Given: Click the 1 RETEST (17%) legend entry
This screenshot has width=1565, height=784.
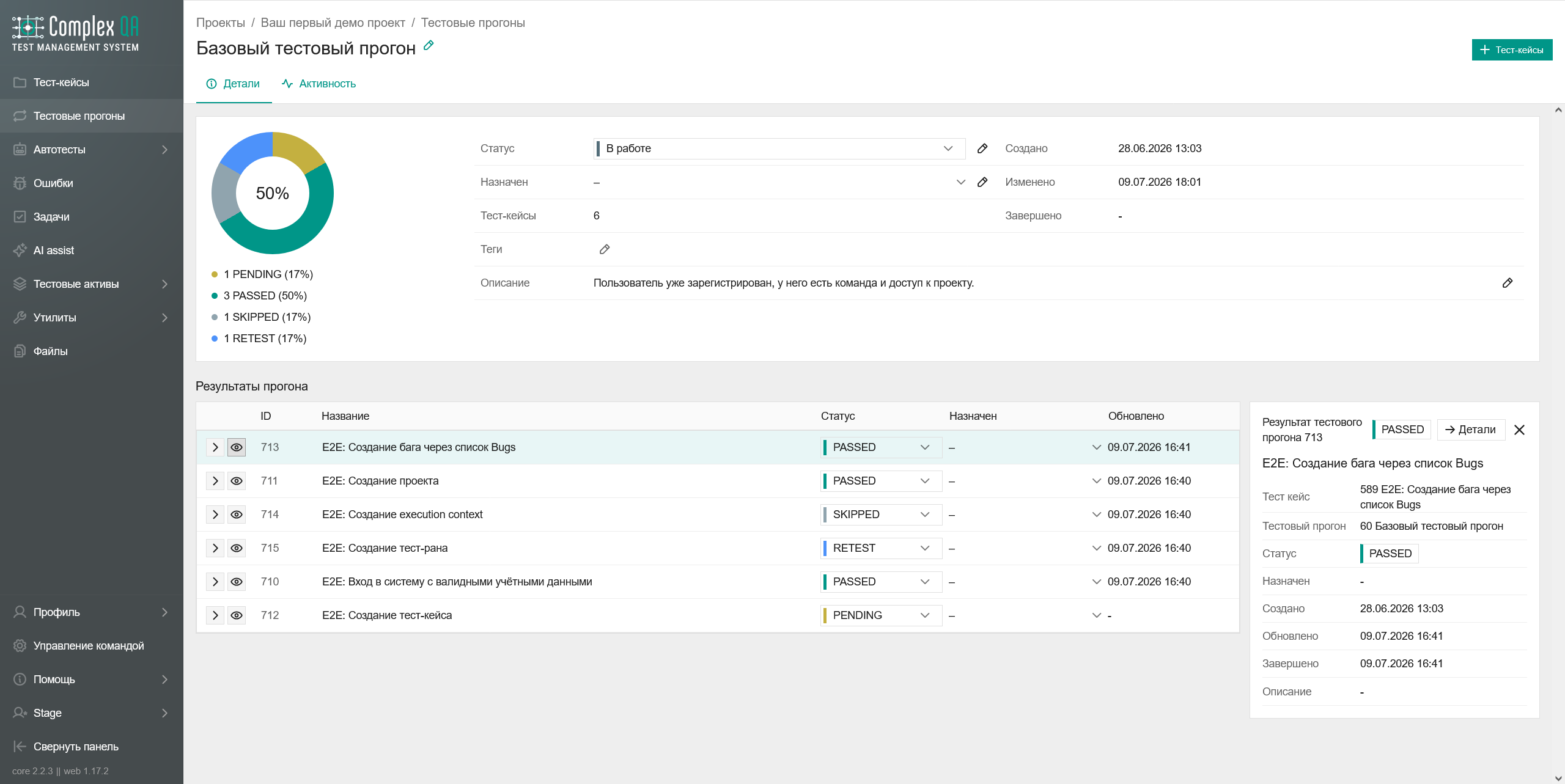Looking at the screenshot, I should pos(259,339).
